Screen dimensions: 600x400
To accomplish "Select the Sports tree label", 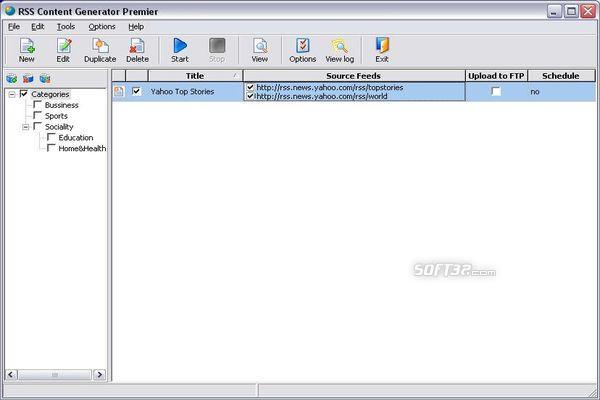I will 56,116.
